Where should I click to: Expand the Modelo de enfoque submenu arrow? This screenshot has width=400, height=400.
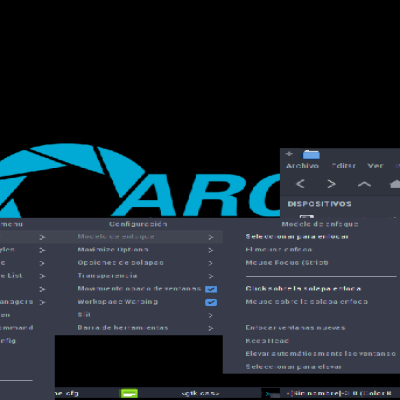coord(211,237)
